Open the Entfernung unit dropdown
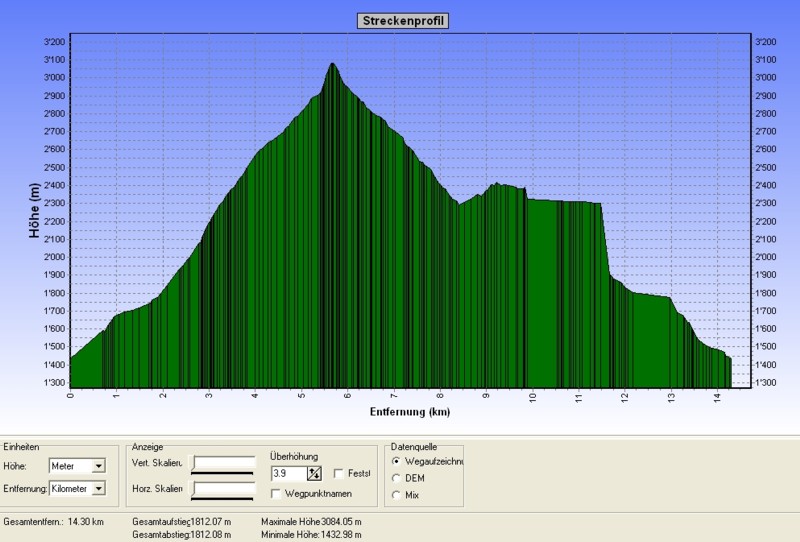The width and height of the screenshot is (800, 542). 98,488
